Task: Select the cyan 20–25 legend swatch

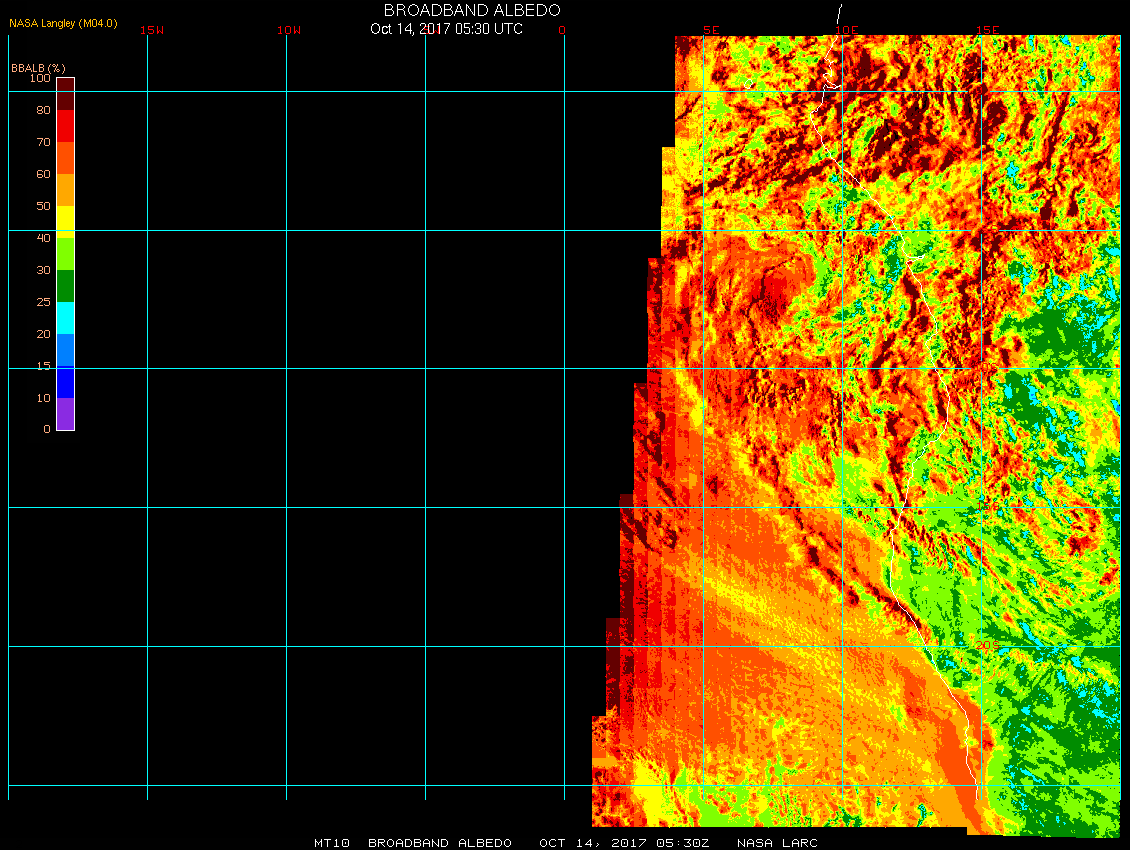Action: point(65,318)
